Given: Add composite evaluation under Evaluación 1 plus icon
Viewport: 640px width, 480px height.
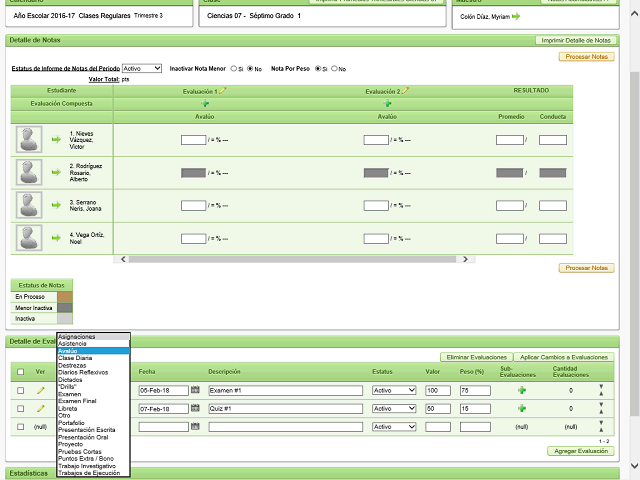Looking at the screenshot, I should coord(205,104).
